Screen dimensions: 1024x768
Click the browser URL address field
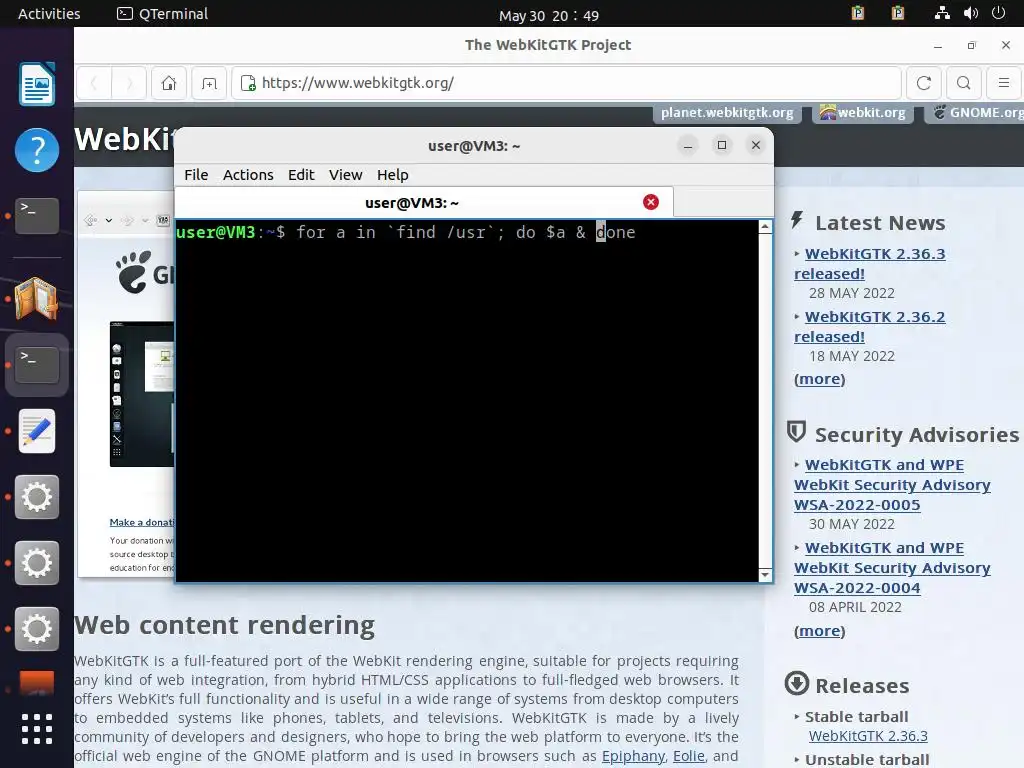[x=567, y=83]
